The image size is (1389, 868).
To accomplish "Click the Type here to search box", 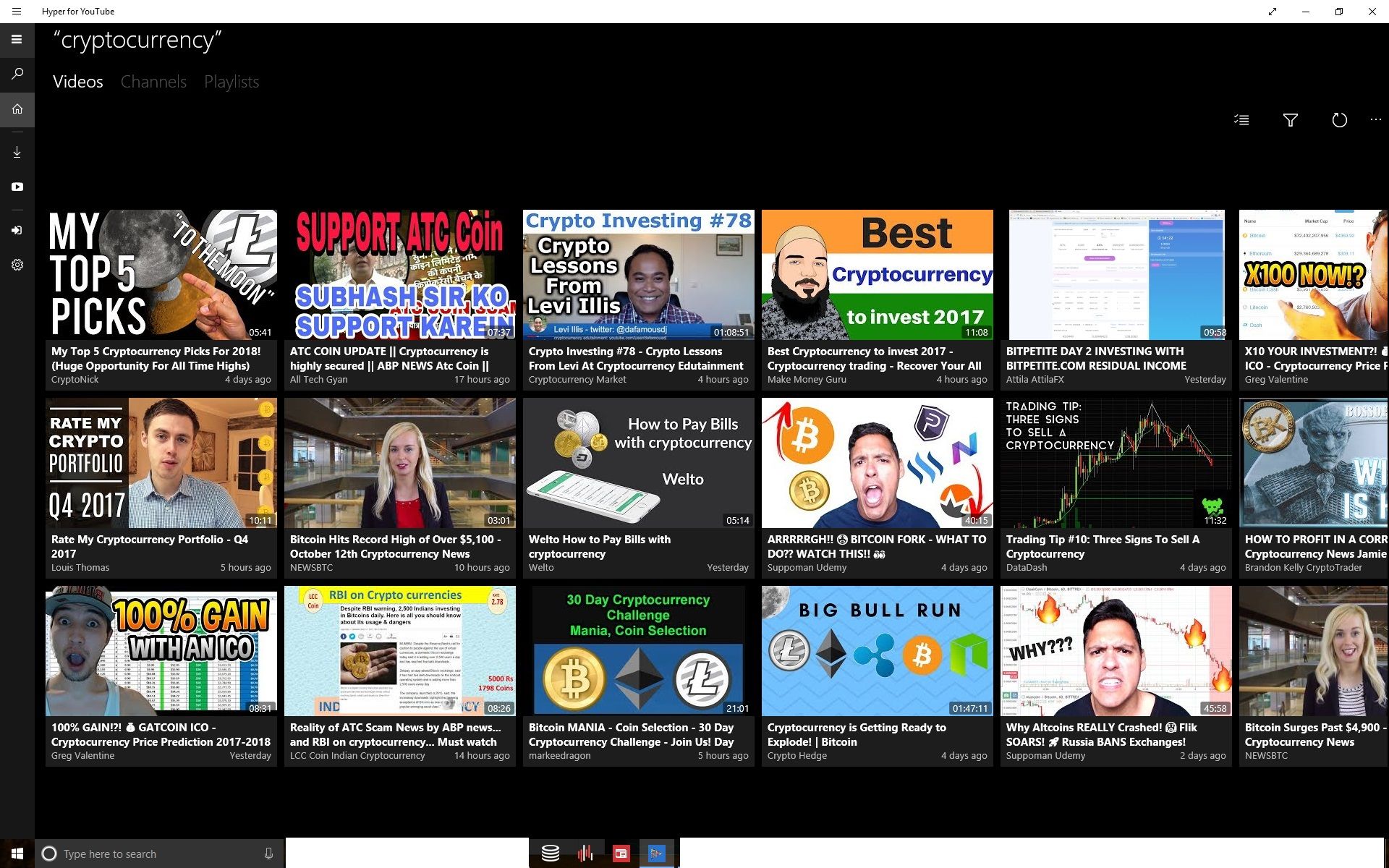I will point(159,854).
